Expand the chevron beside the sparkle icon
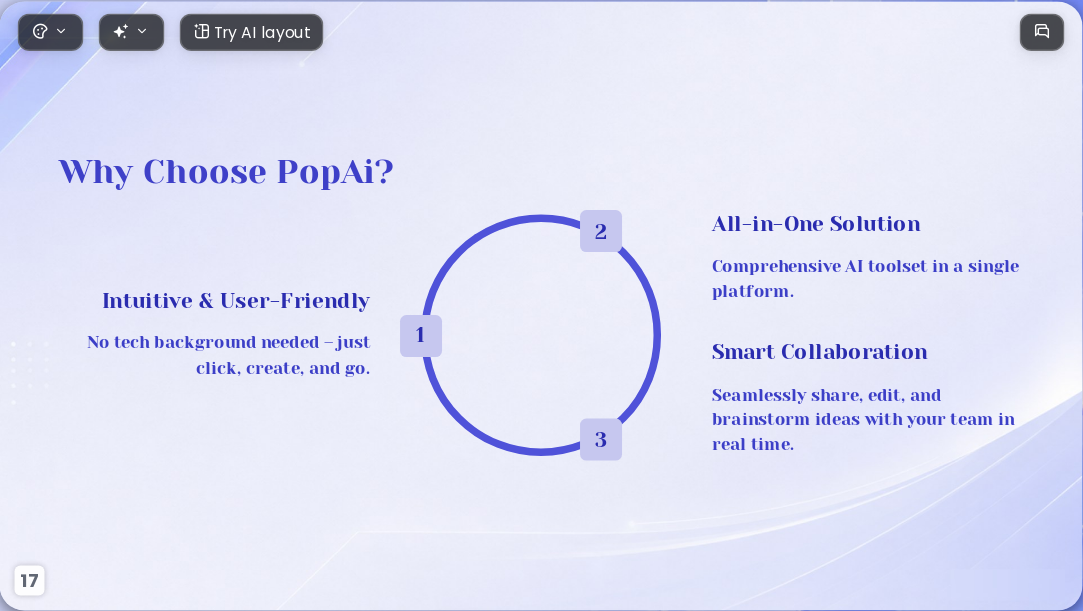The width and height of the screenshot is (1083, 611). 142,32
